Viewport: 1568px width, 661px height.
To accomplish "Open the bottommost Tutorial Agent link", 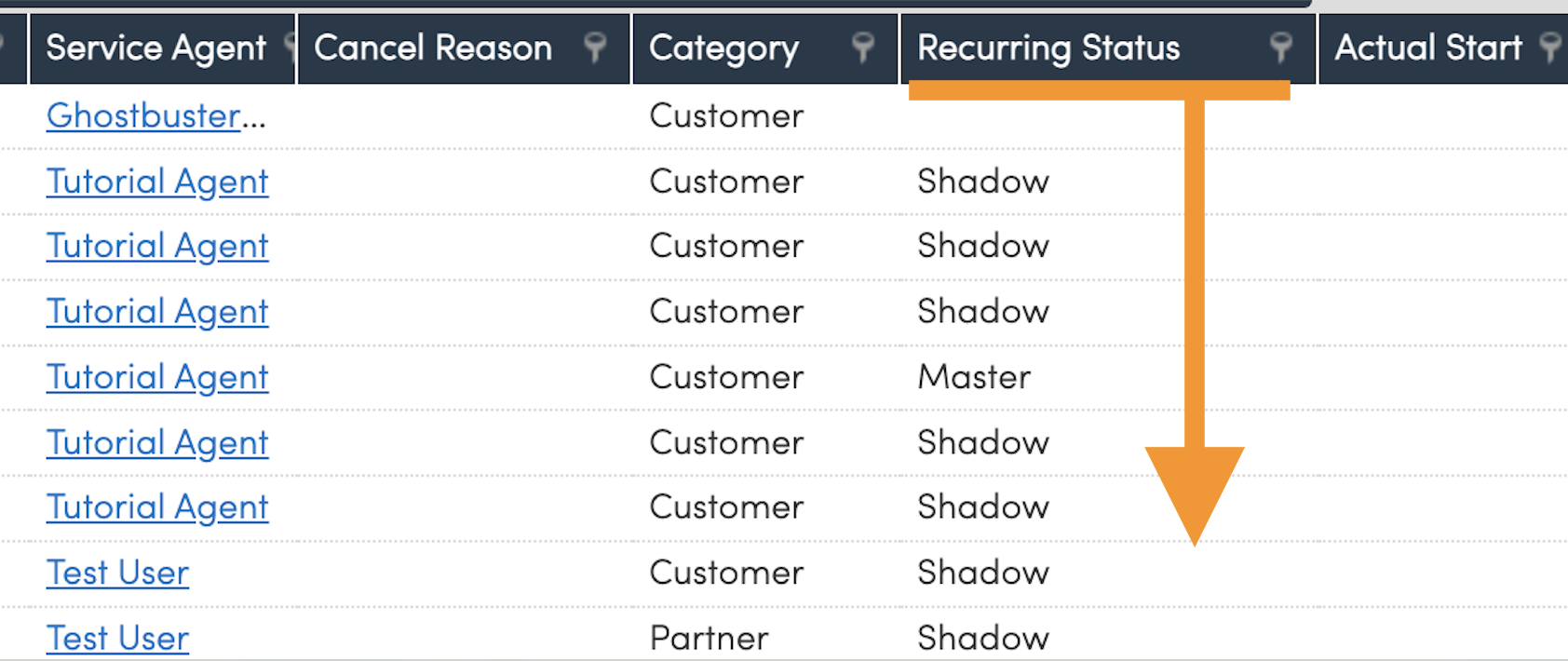I will 157,507.
